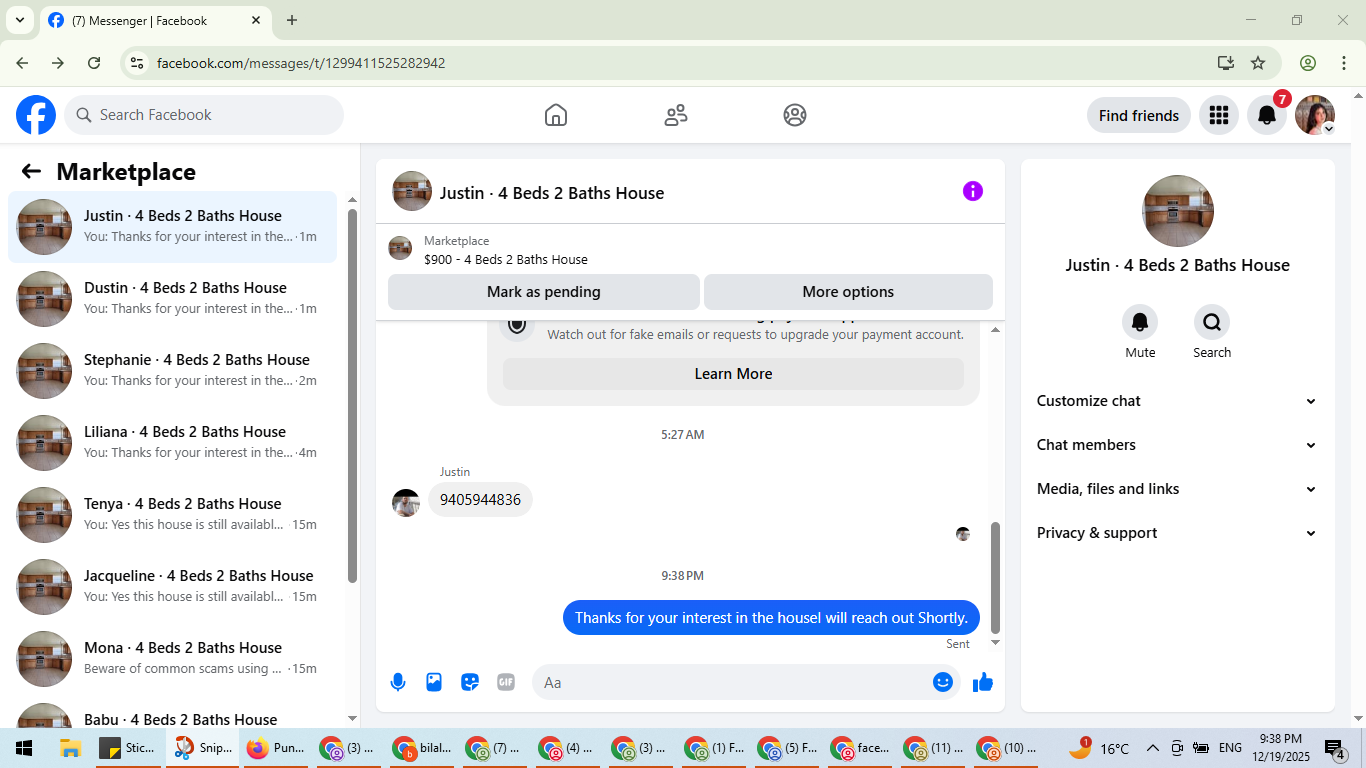Open the Facebook logo home link
This screenshot has height=768, width=1366.
tap(36, 115)
